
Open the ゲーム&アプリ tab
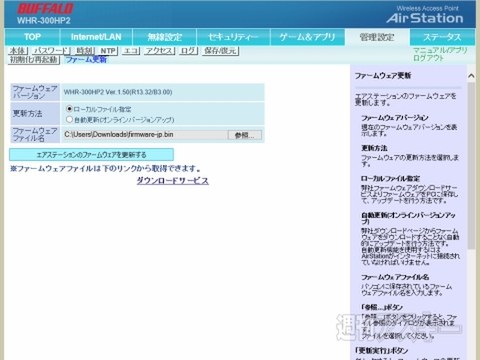(x=307, y=37)
